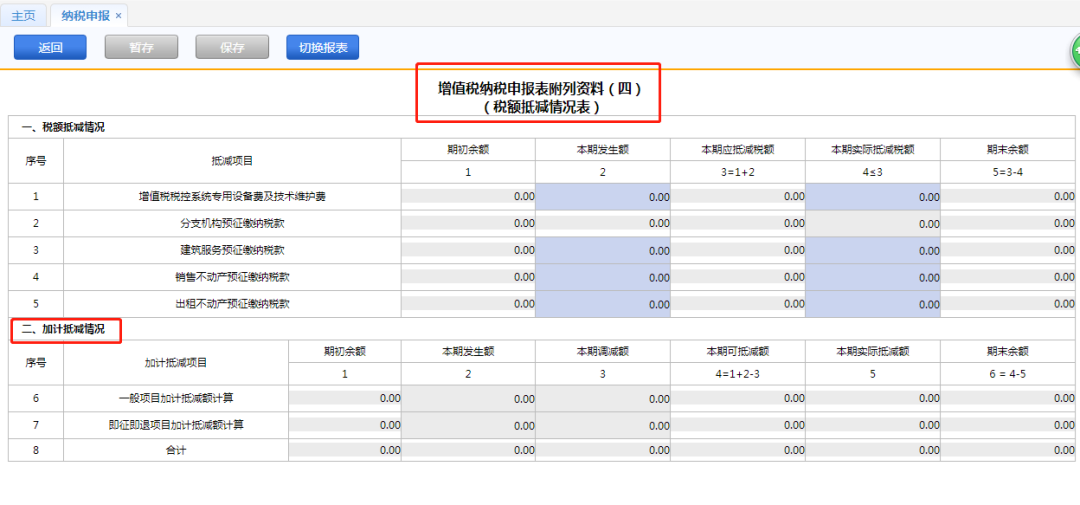Edit 本期实际抵减税额 for 增值税税控系统专用设备费及技术维护费
This screenshot has width=1080, height=505.
[873, 197]
